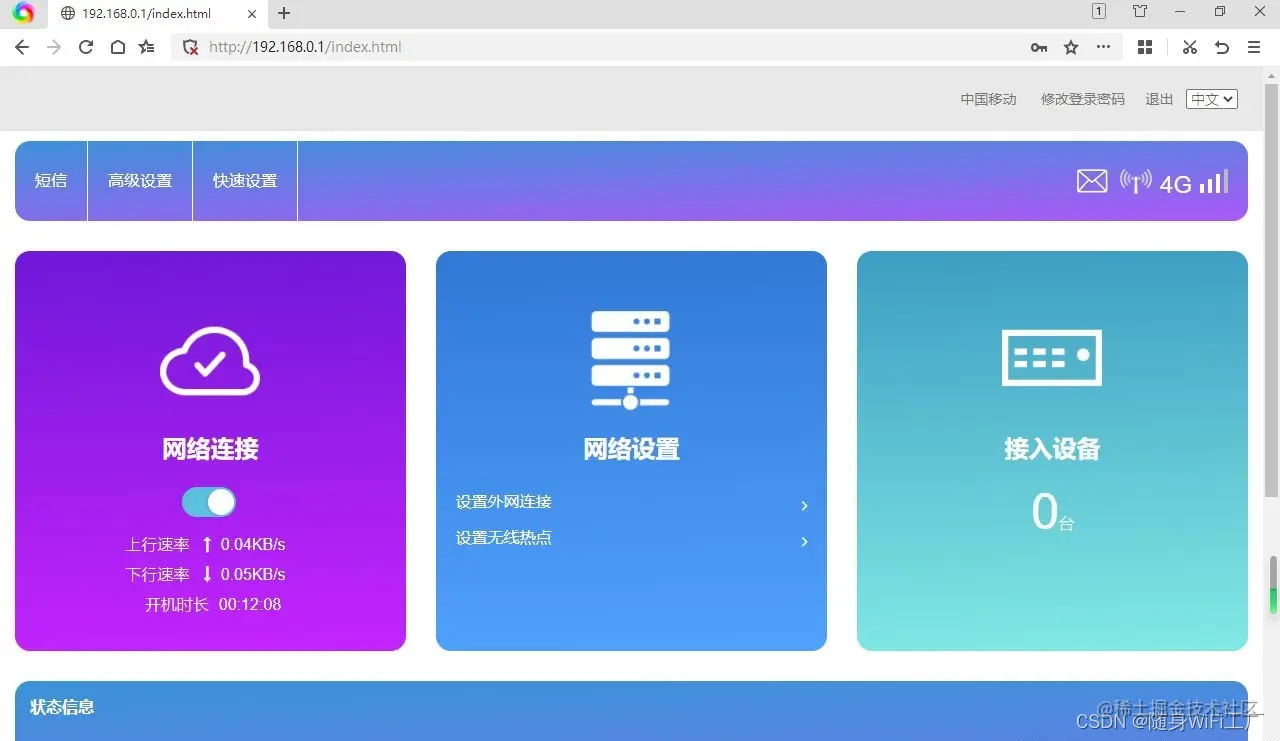Reload the current page
This screenshot has height=741, width=1280.
86,47
